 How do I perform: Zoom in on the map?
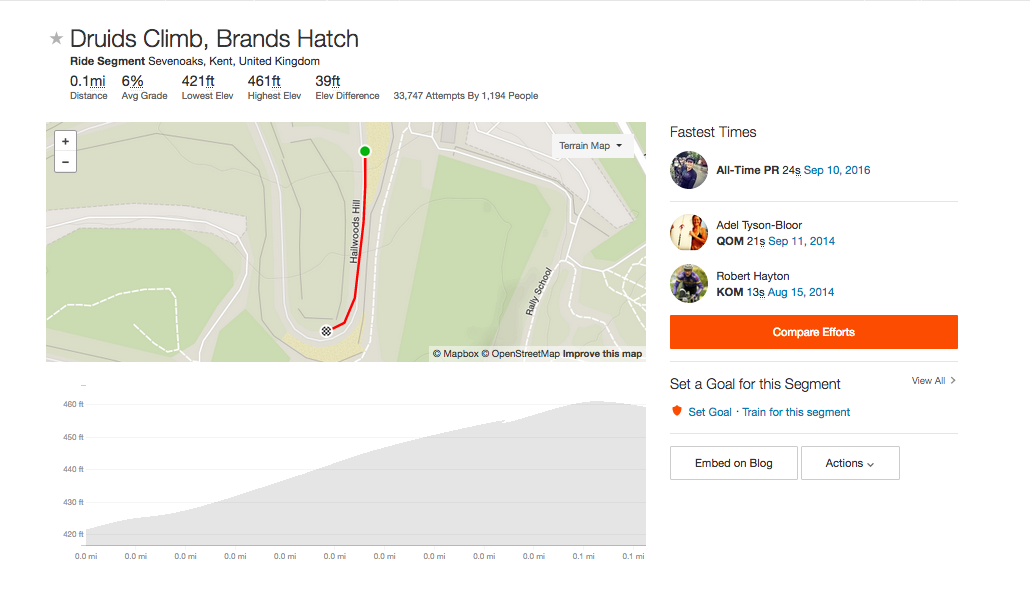(65, 142)
